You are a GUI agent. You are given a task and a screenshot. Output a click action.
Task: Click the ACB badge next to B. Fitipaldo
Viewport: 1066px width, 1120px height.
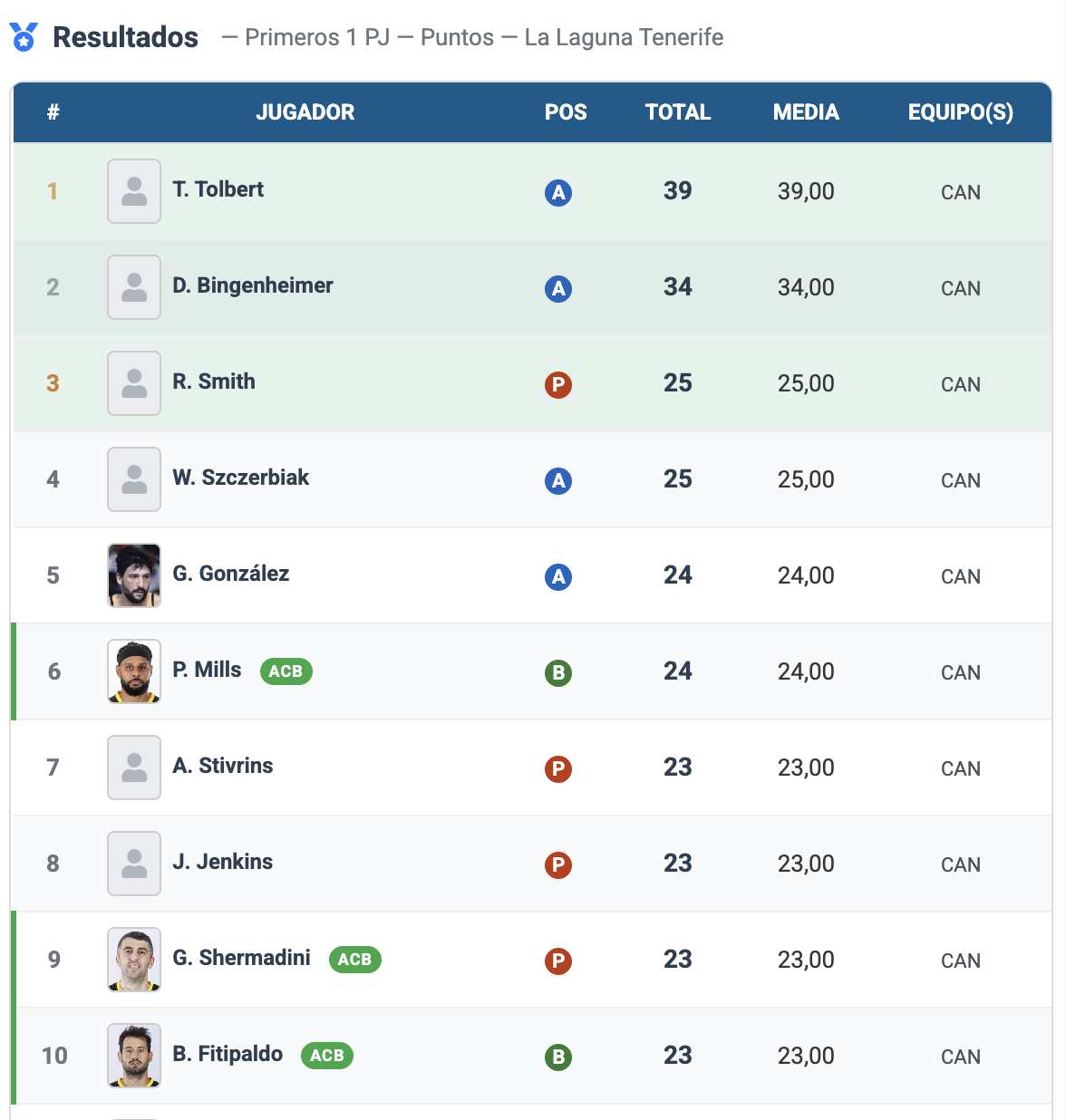point(326,1055)
